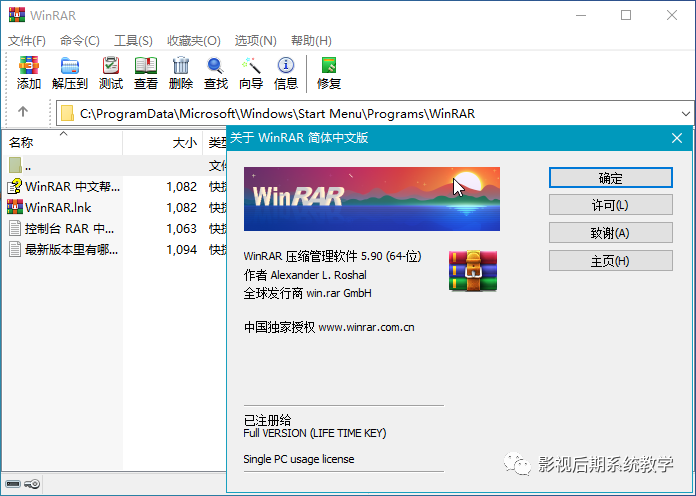Click the 'Single PC usage license' text
696x496 pixels.
click(x=299, y=459)
